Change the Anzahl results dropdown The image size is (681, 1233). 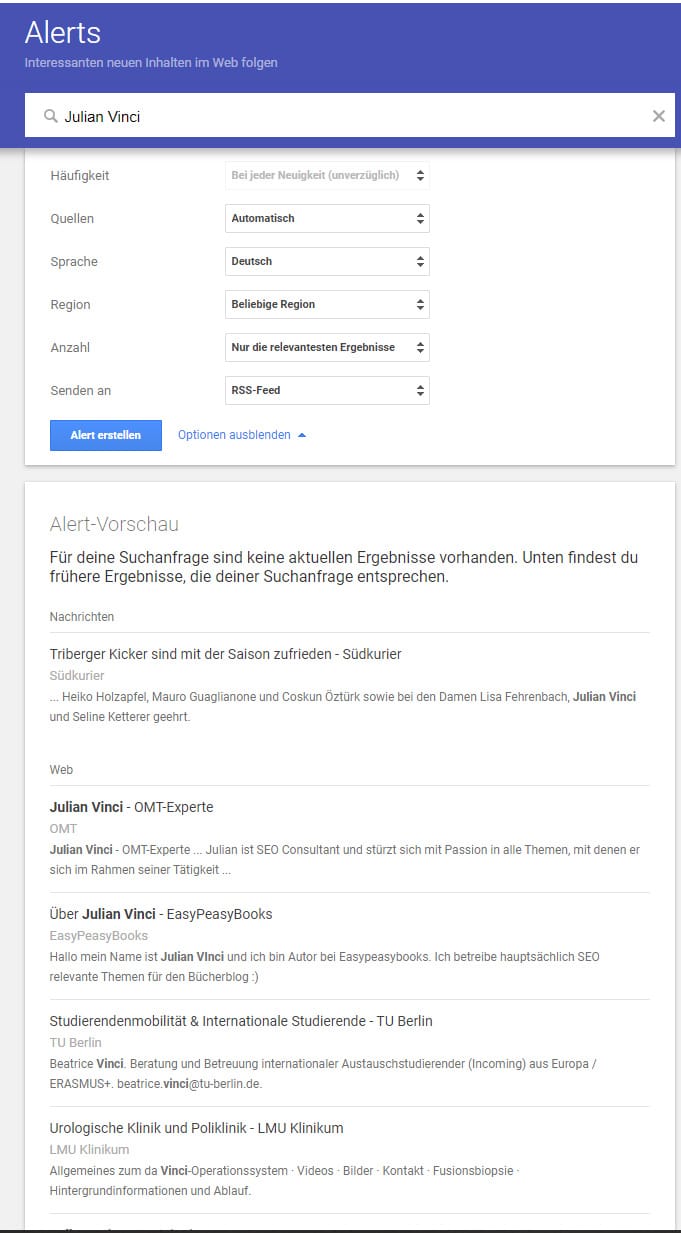[x=327, y=347]
